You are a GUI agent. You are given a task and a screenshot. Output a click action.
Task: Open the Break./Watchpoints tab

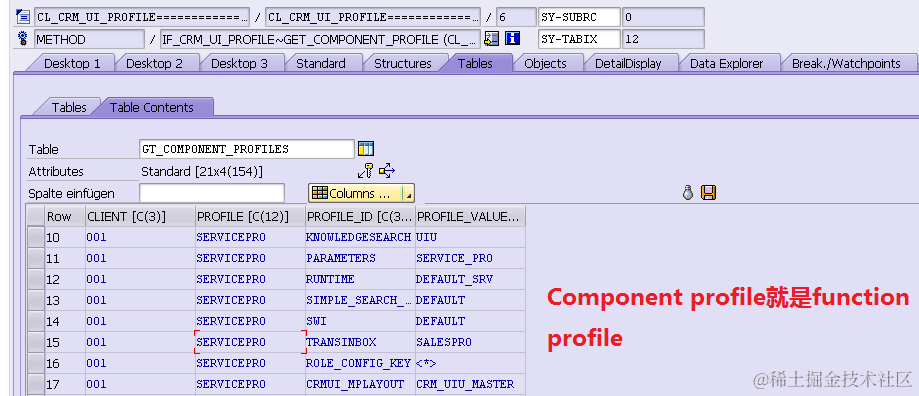[x=846, y=63]
